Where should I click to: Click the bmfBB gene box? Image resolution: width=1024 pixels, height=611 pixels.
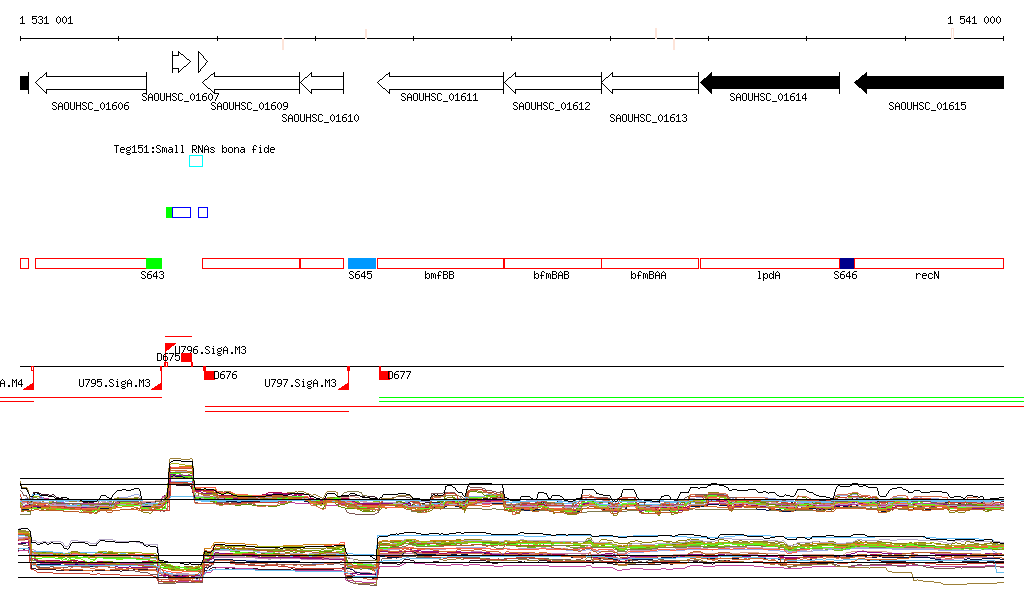point(440,263)
